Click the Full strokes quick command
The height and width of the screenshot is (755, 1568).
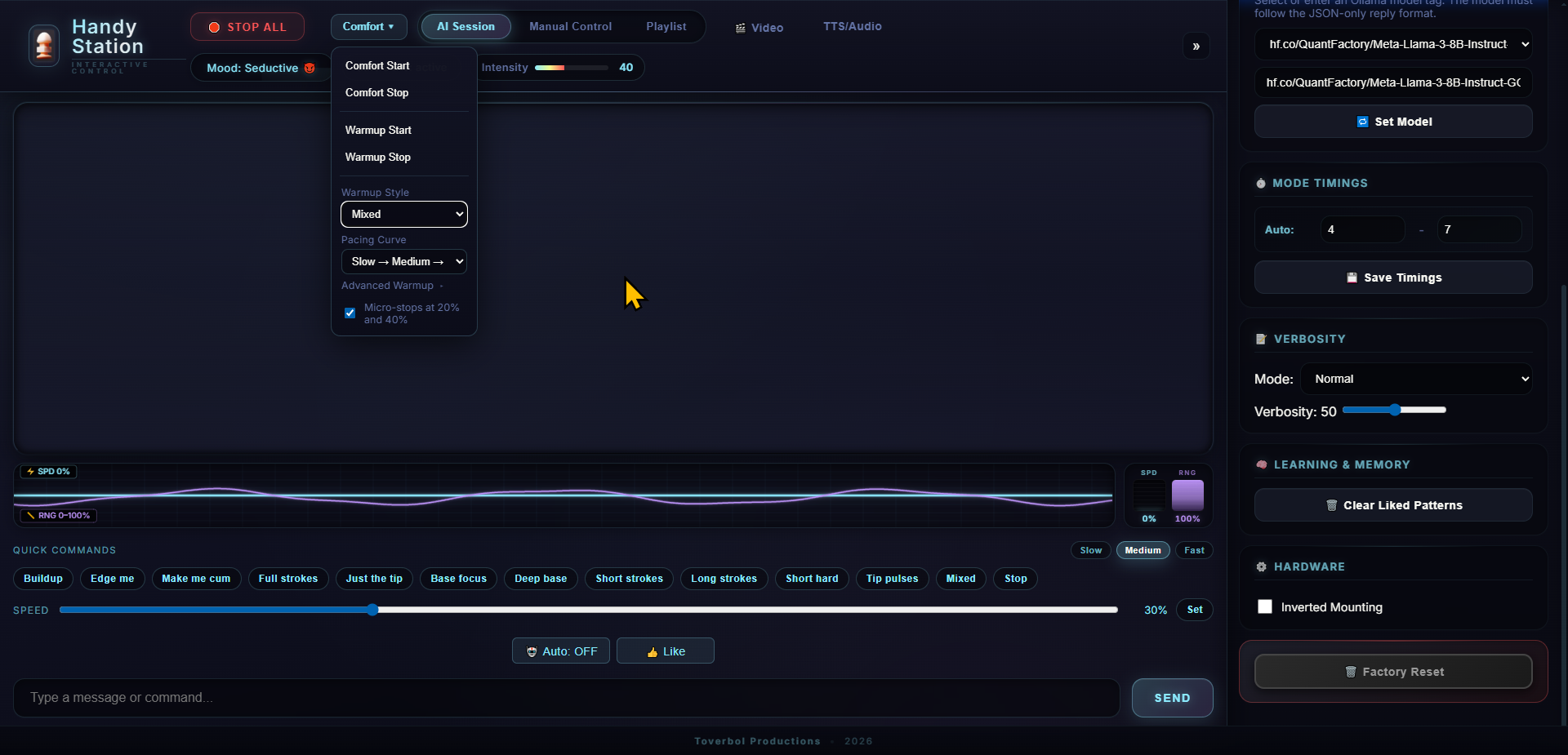tap(288, 579)
